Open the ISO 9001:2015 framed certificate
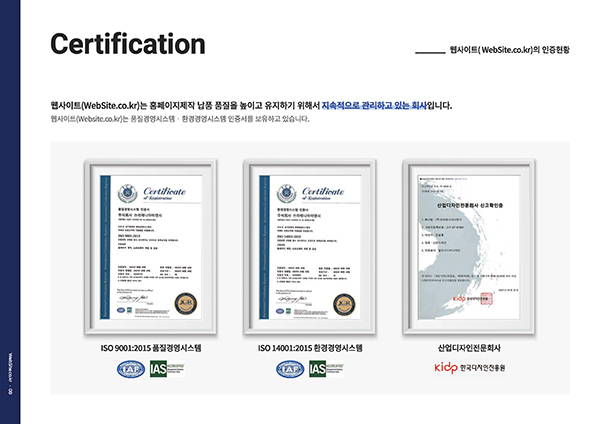Viewport: 600px width, 424px height. click(x=150, y=247)
